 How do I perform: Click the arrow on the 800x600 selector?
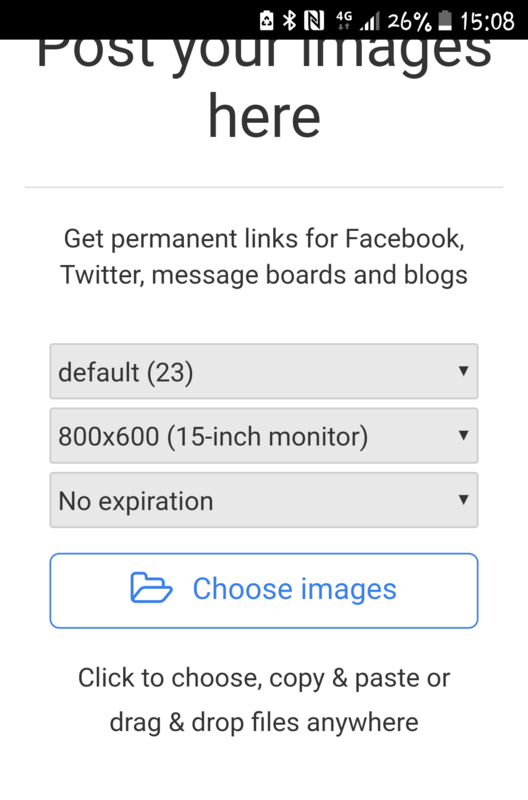pyautogui.click(x=463, y=435)
